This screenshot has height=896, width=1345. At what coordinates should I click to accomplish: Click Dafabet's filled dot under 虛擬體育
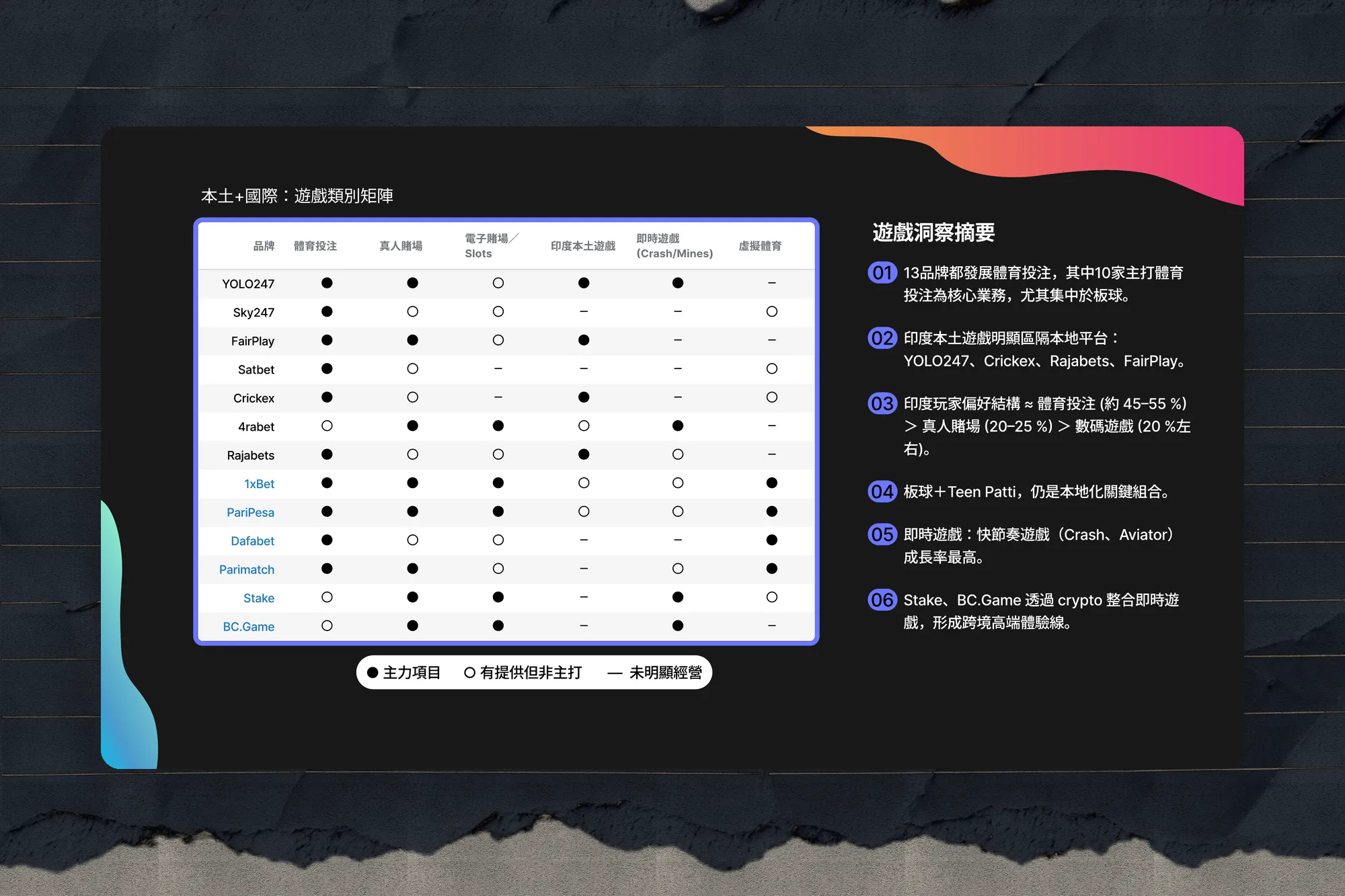[772, 540]
